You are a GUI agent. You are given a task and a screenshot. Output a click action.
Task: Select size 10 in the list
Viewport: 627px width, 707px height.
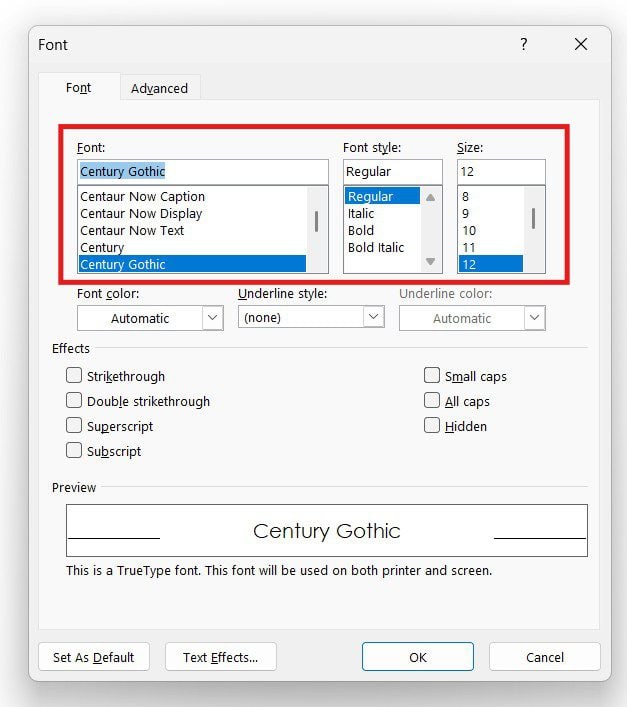(x=490, y=230)
